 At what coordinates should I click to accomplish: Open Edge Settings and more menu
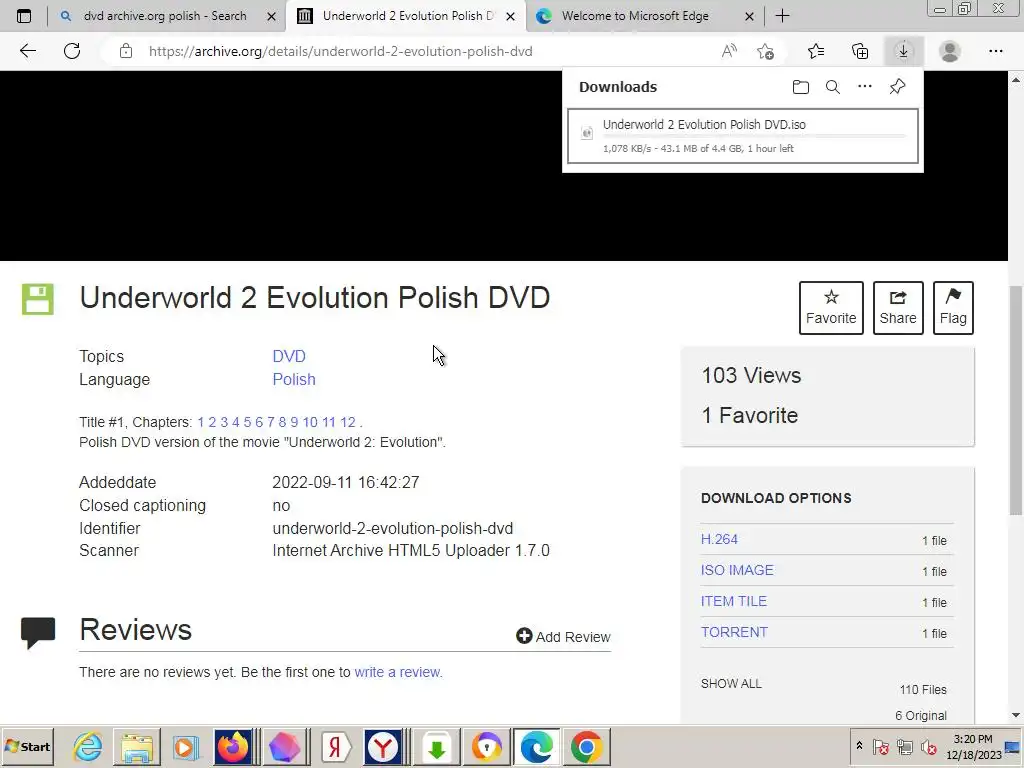click(995, 51)
